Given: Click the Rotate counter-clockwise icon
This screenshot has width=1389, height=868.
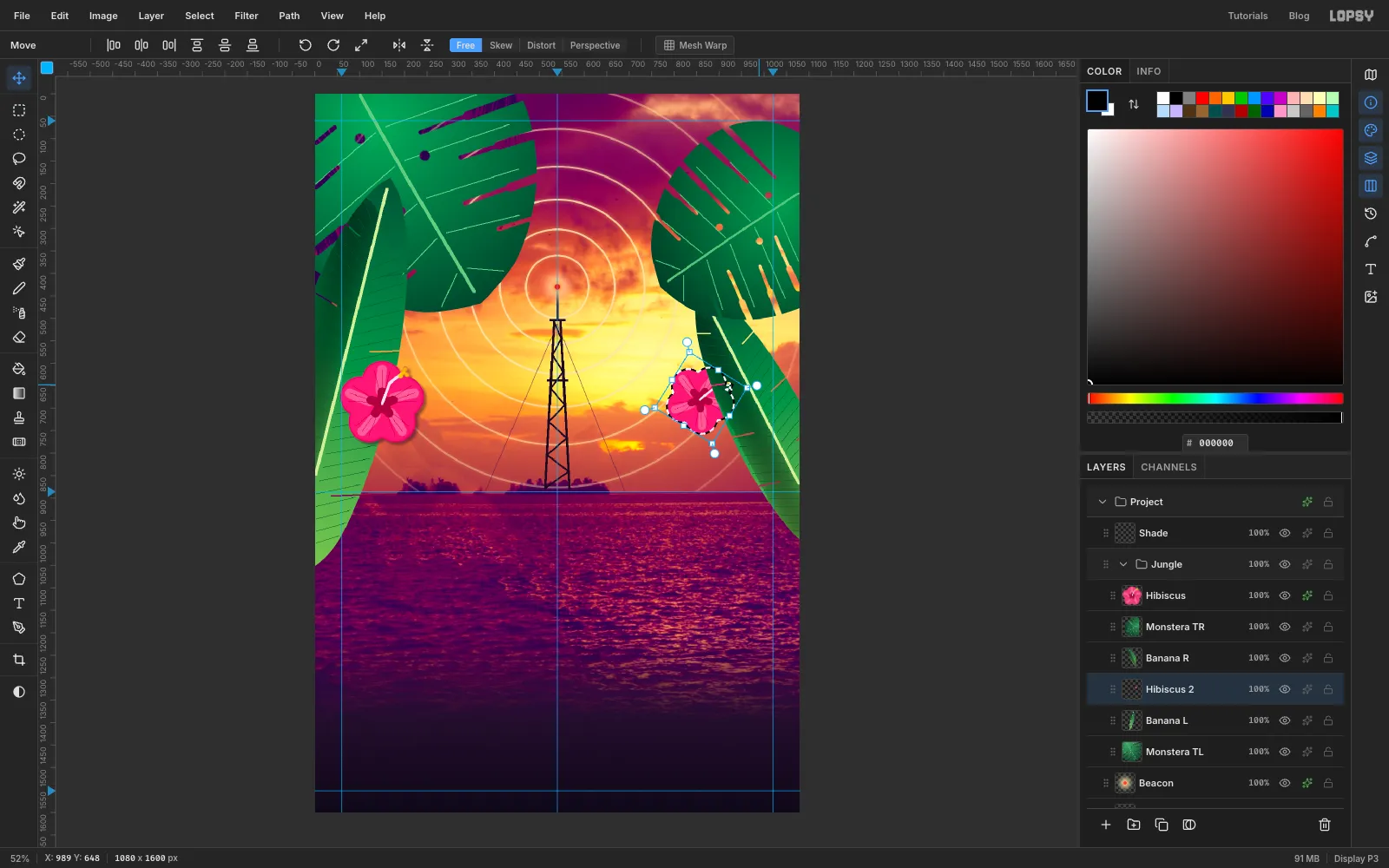Looking at the screenshot, I should tap(306, 45).
